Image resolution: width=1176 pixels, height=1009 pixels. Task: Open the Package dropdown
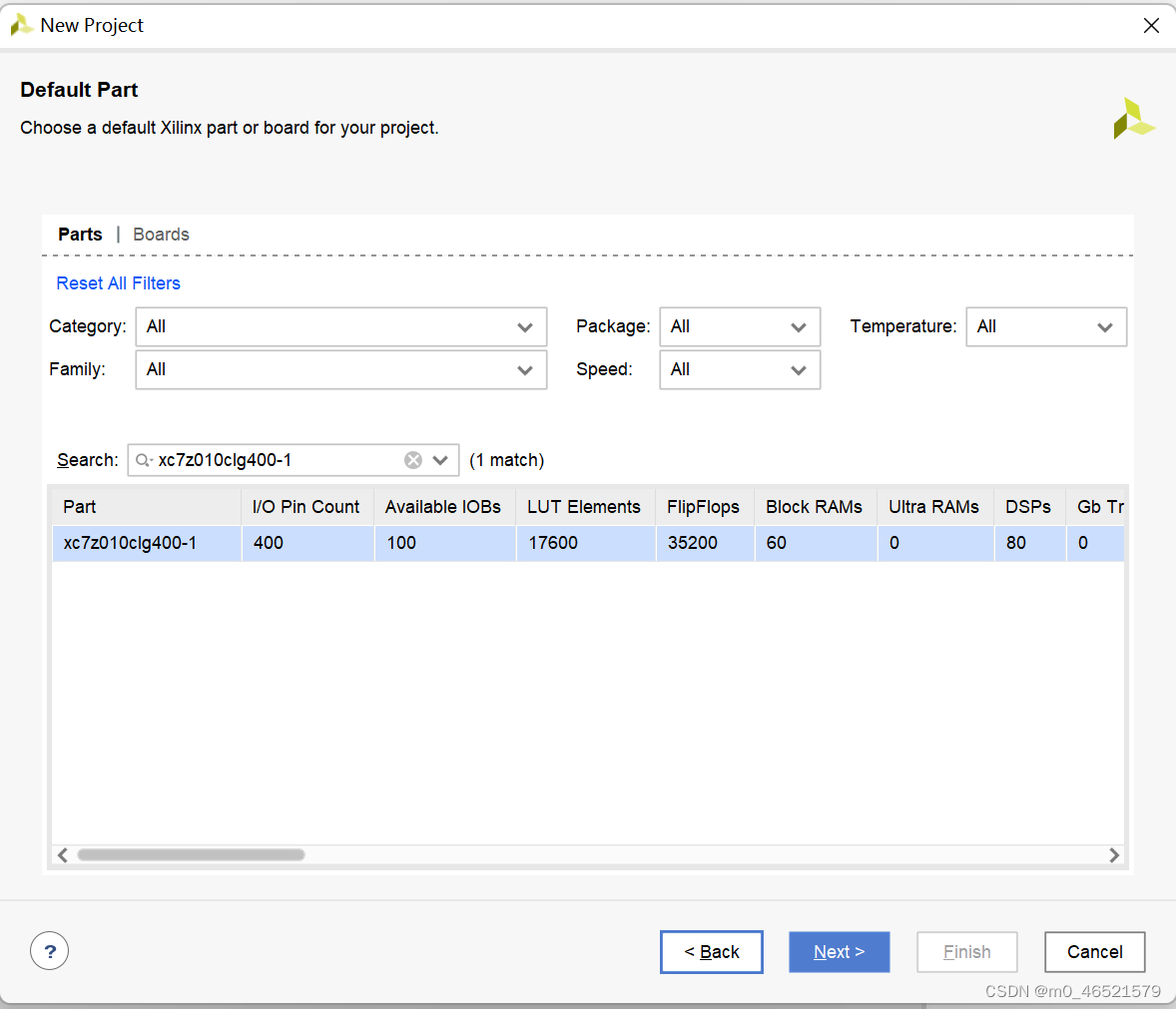pyautogui.click(x=740, y=326)
